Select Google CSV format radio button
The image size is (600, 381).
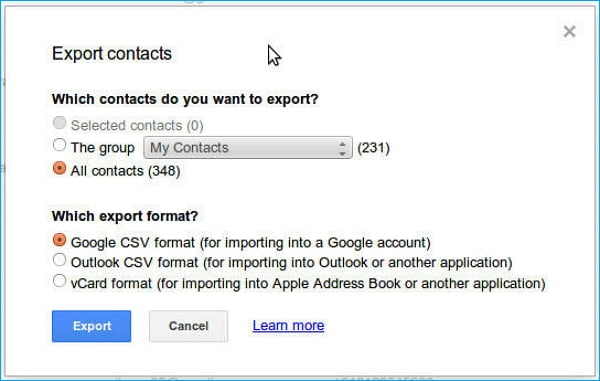pyautogui.click(x=59, y=239)
